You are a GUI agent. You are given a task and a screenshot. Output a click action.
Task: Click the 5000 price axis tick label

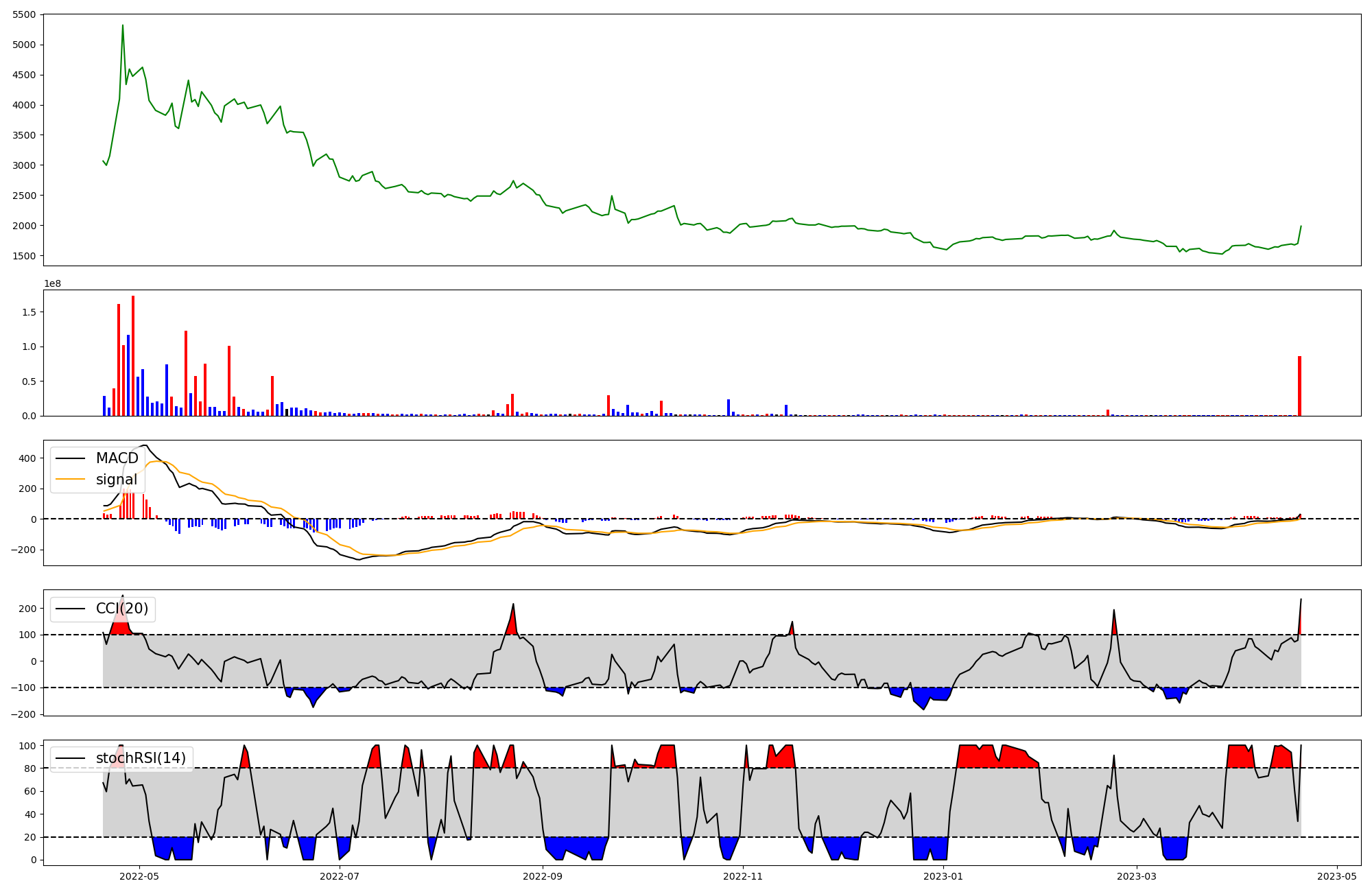click(25, 45)
